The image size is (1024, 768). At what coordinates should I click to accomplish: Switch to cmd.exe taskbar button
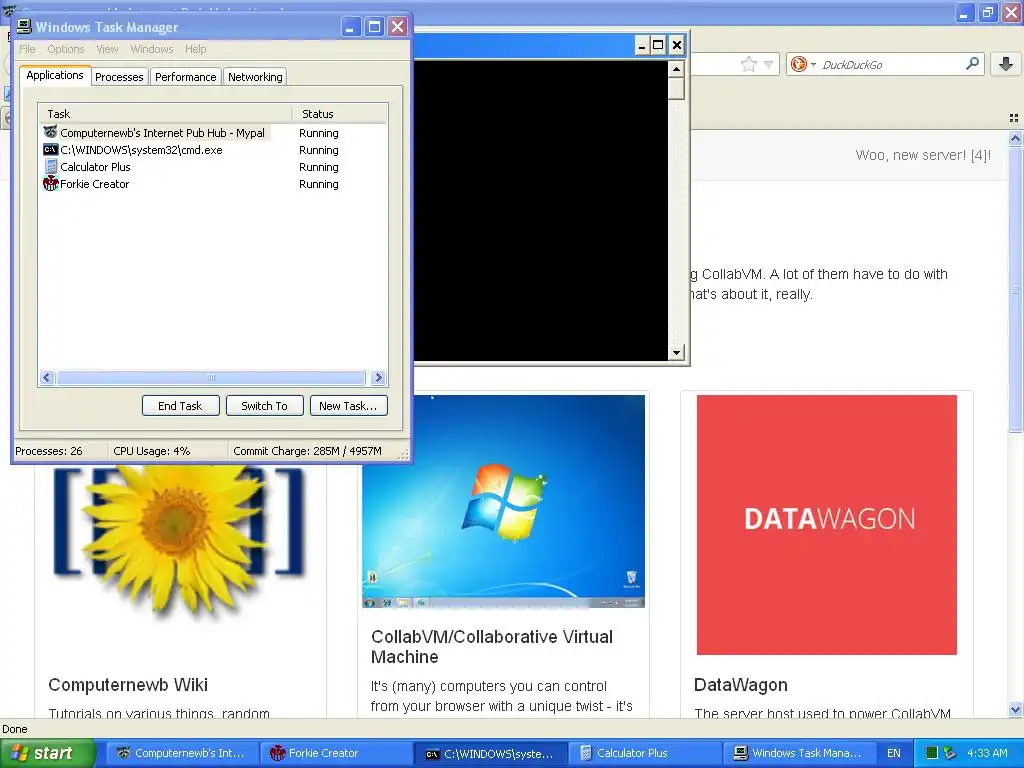click(490, 753)
